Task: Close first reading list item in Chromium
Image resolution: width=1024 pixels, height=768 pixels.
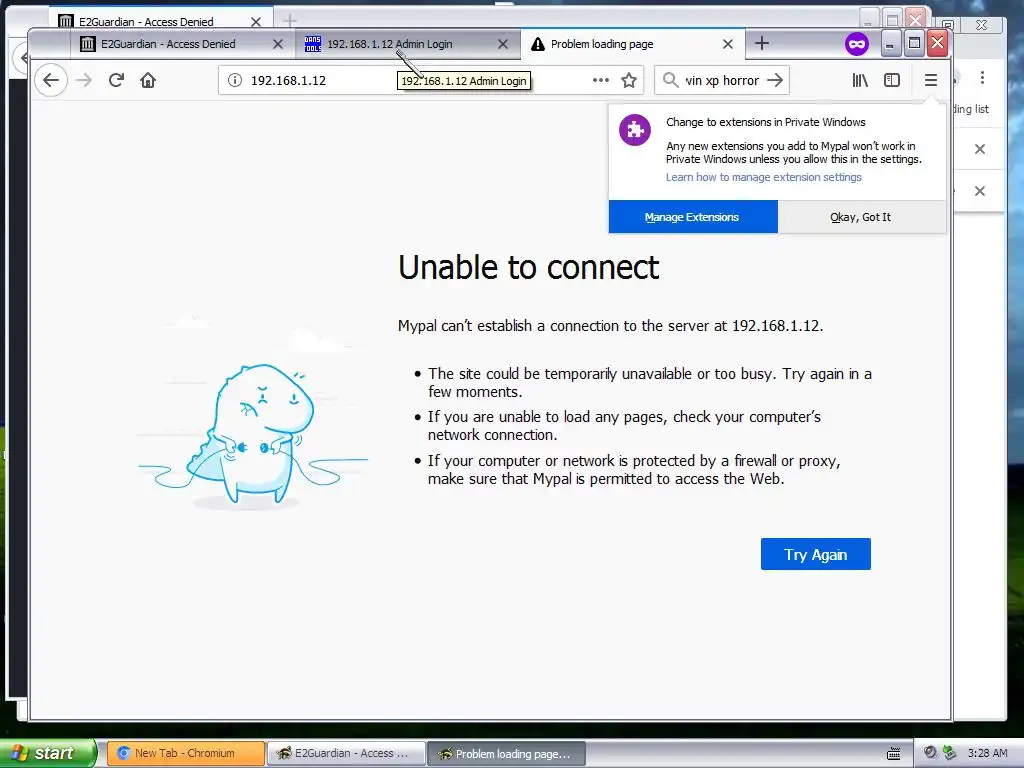Action: [x=980, y=149]
